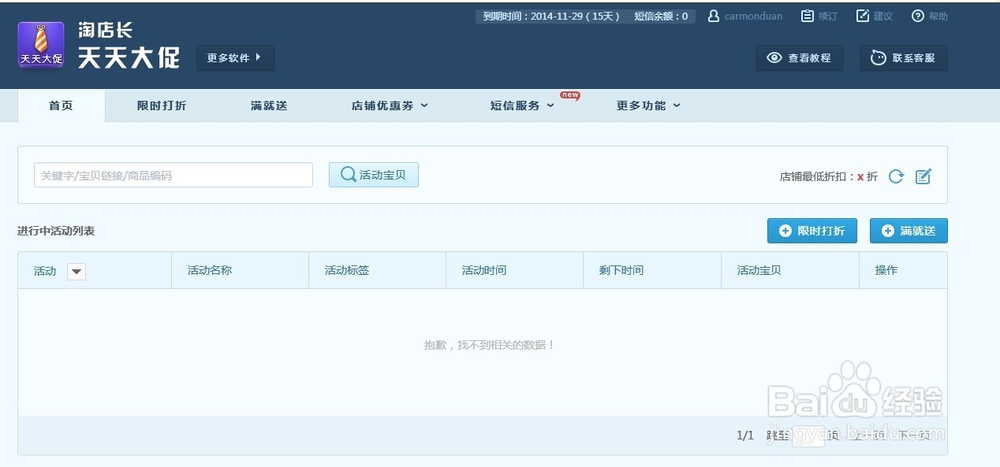The image size is (1000, 467).
Task: Expand the 短信服务 dropdown menu
Action: coord(522,106)
